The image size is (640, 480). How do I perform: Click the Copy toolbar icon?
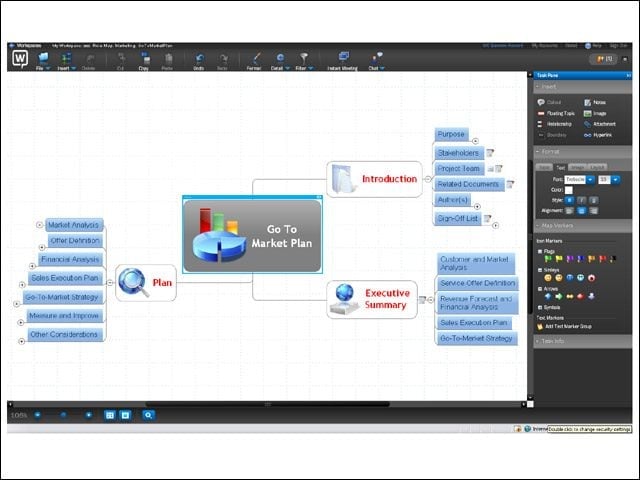(x=144, y=60)
